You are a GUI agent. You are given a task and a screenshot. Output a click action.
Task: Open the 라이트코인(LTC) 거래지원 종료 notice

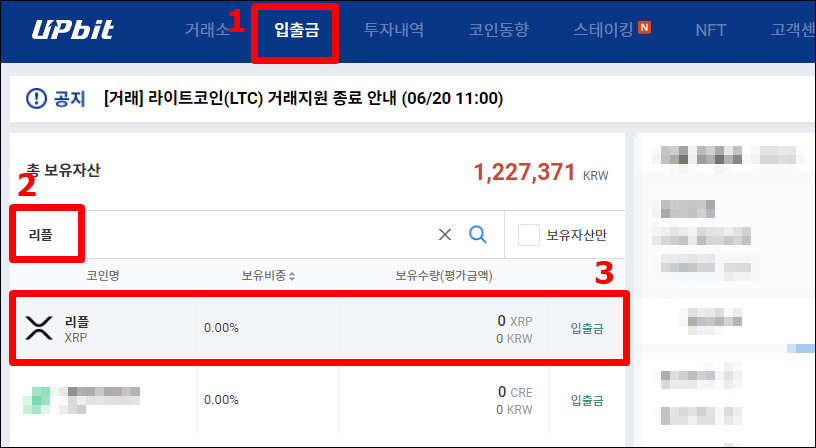303,98
